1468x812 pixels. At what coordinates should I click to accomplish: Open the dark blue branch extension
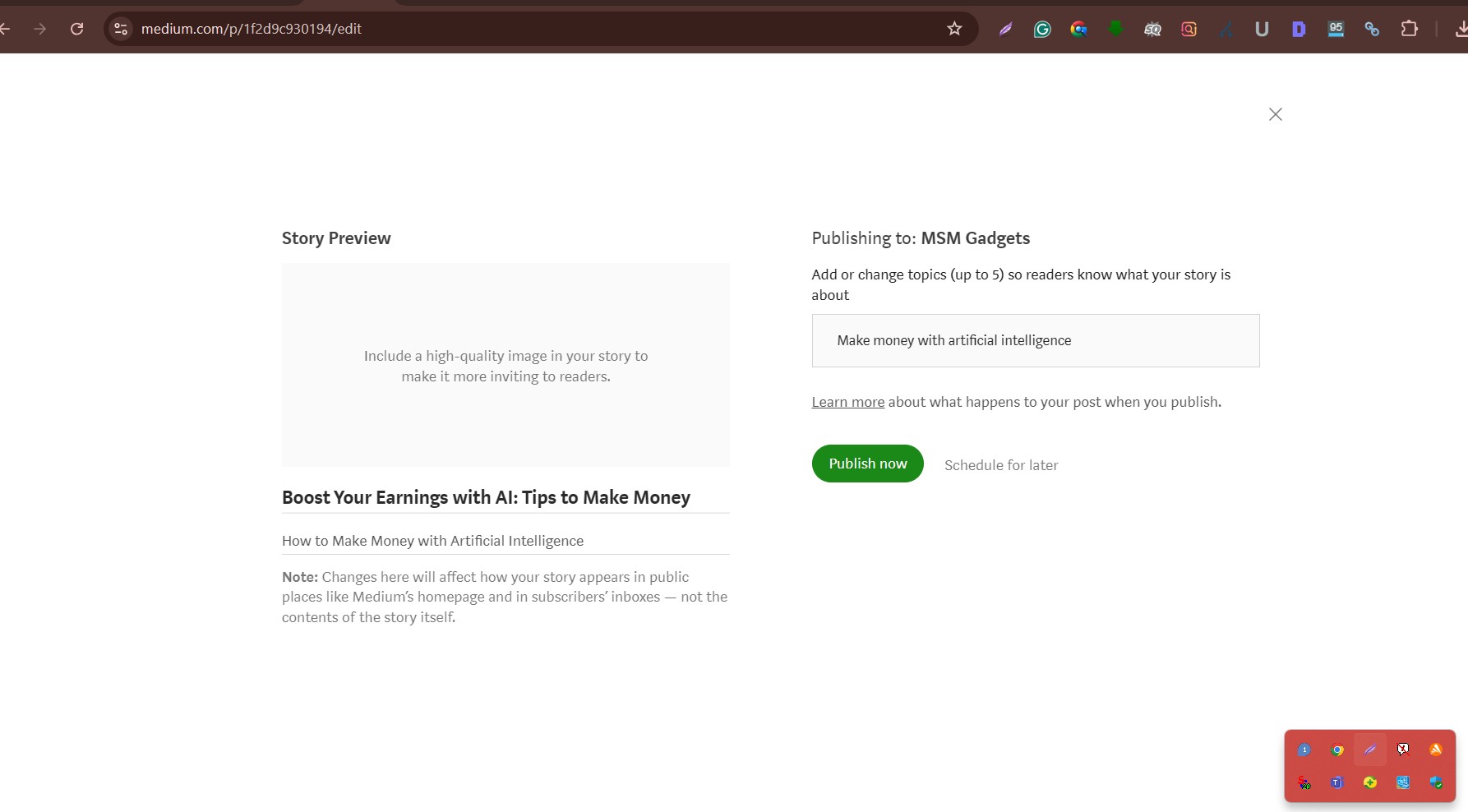[x=1226, y=30]
